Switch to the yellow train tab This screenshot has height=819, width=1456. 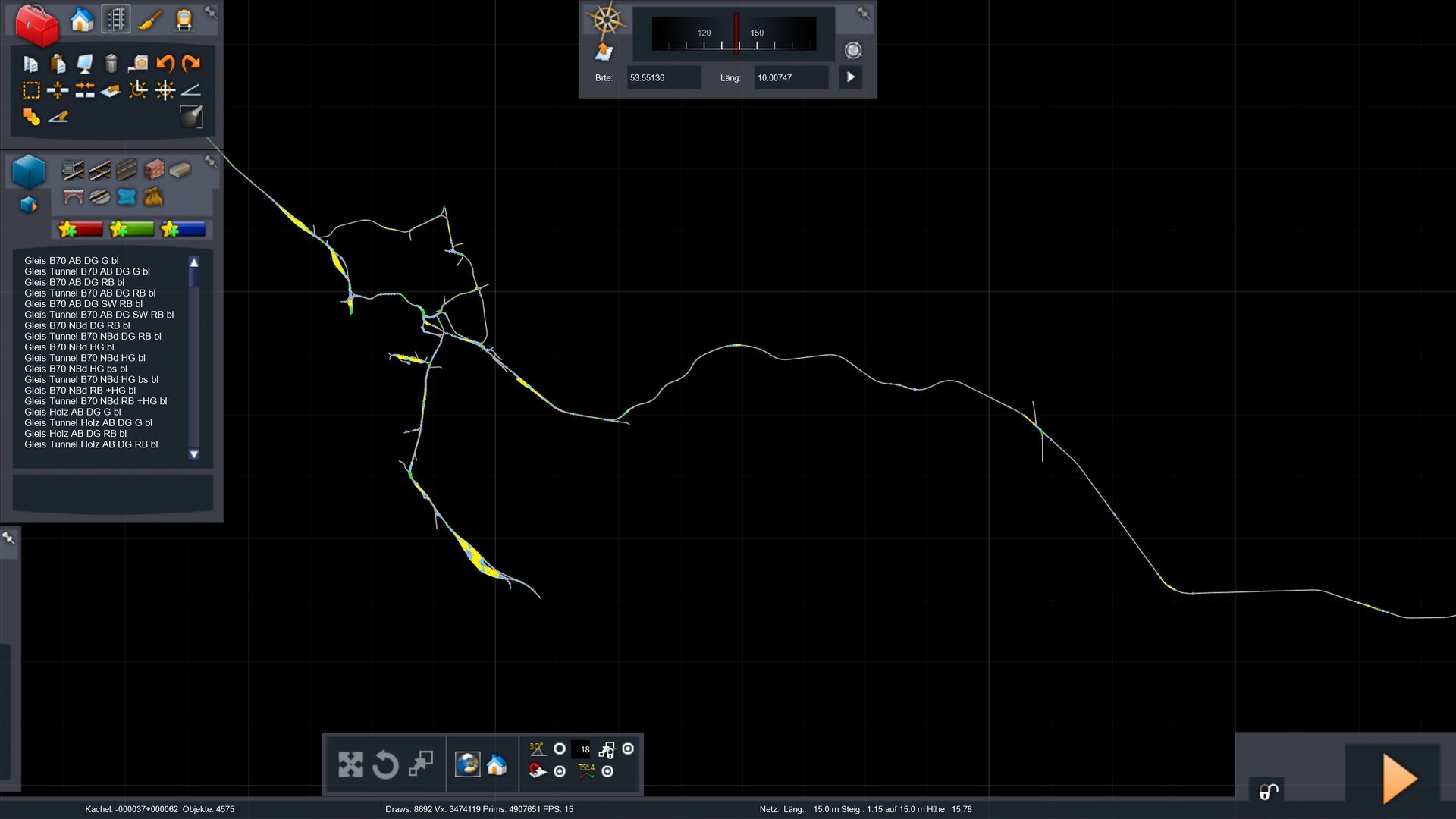184,20
